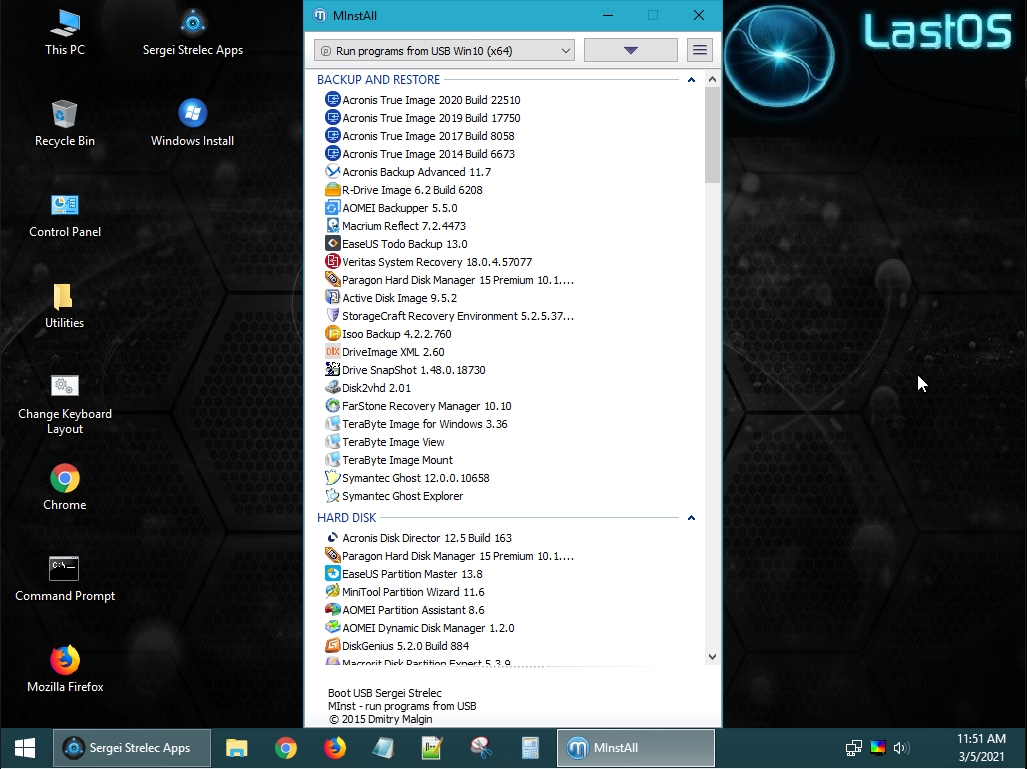Click the BACKUP AND RESTORE heading

coord(379,80)
